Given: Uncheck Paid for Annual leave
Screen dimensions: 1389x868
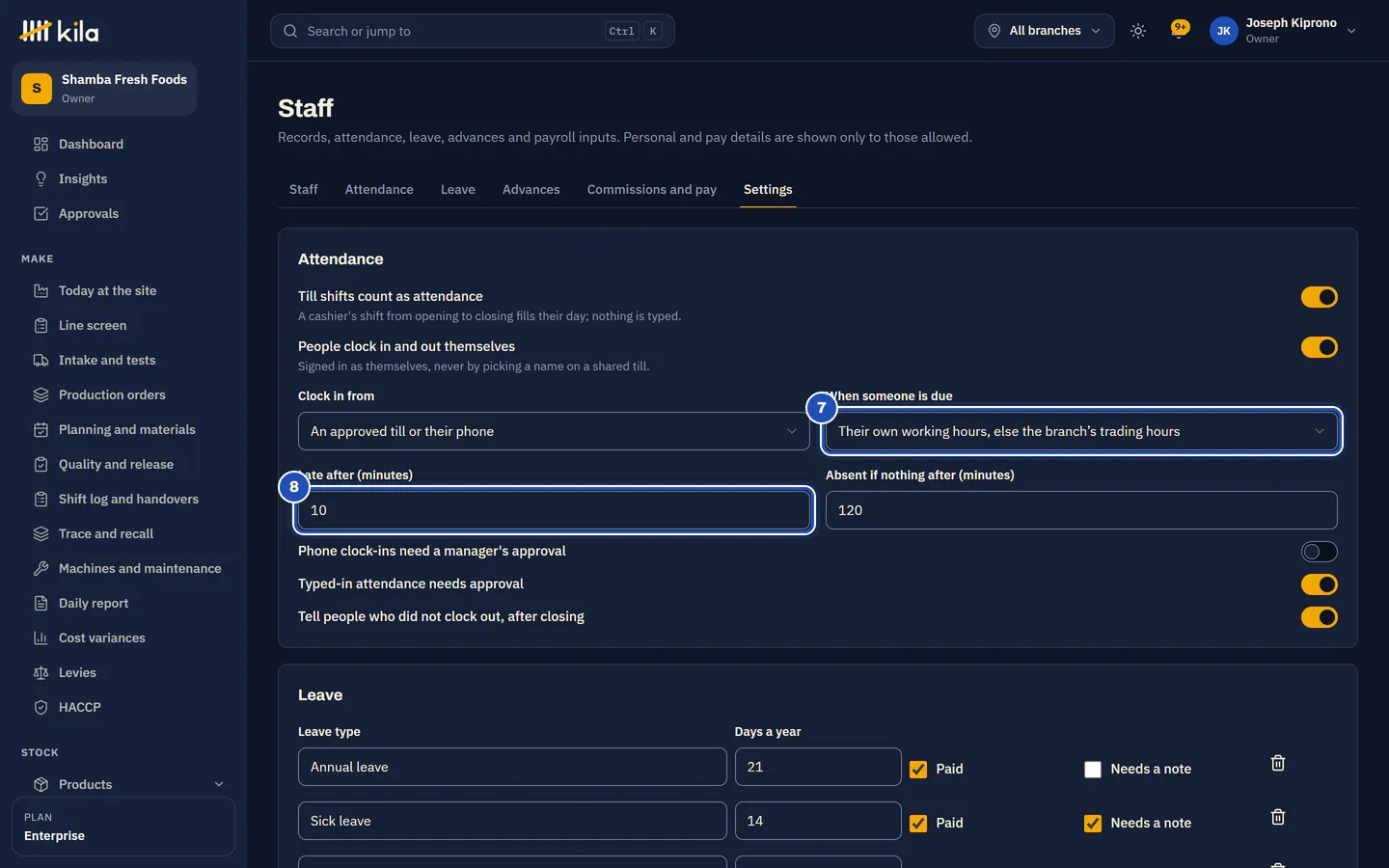Looking at the screenshot, I should coord(918,769).
